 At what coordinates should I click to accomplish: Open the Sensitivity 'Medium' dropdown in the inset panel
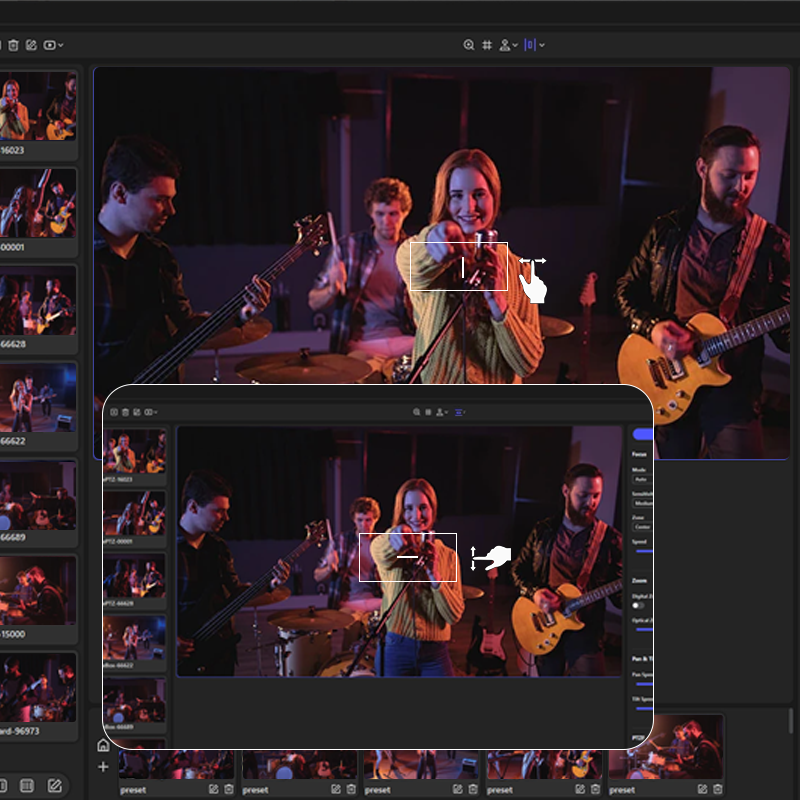tap(642, 503)
